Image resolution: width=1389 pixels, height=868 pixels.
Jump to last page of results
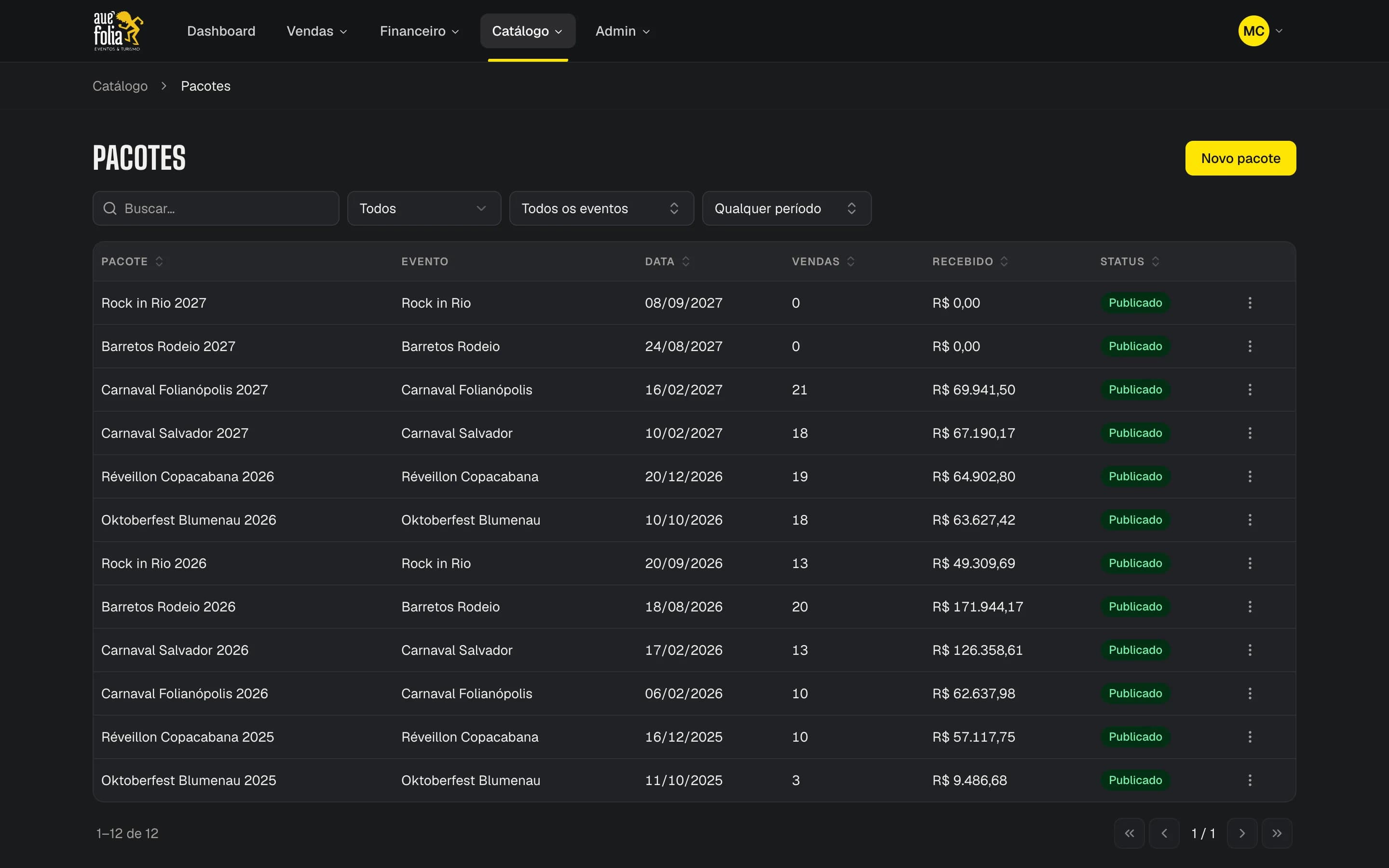coord(1277,833)
